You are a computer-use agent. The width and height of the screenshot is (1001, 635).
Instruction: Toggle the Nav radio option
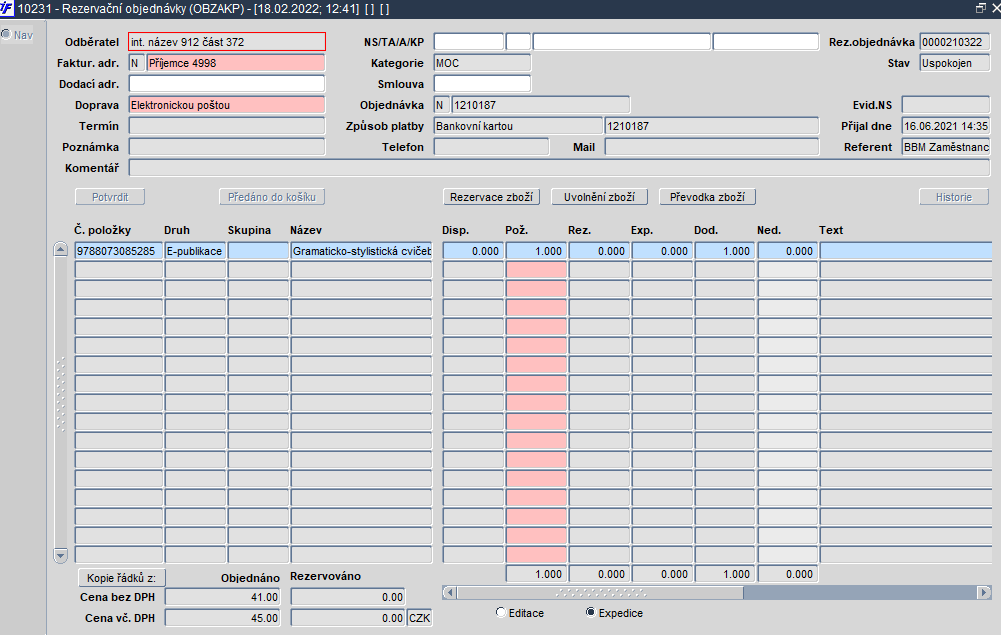click(6, 34)
